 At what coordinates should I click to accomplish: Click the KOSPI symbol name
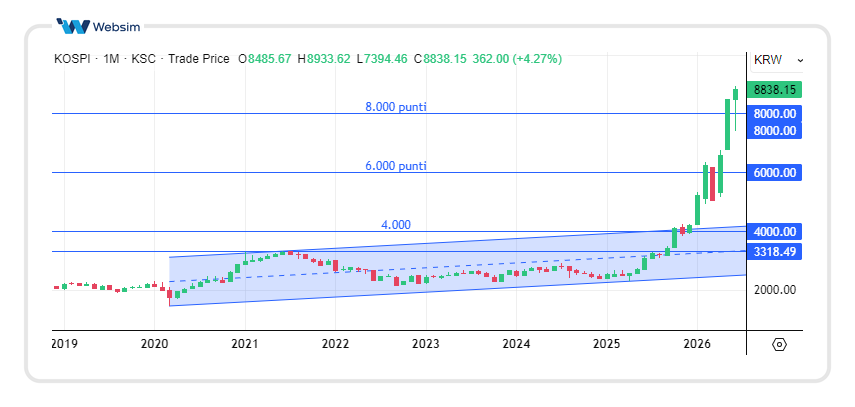71,59
